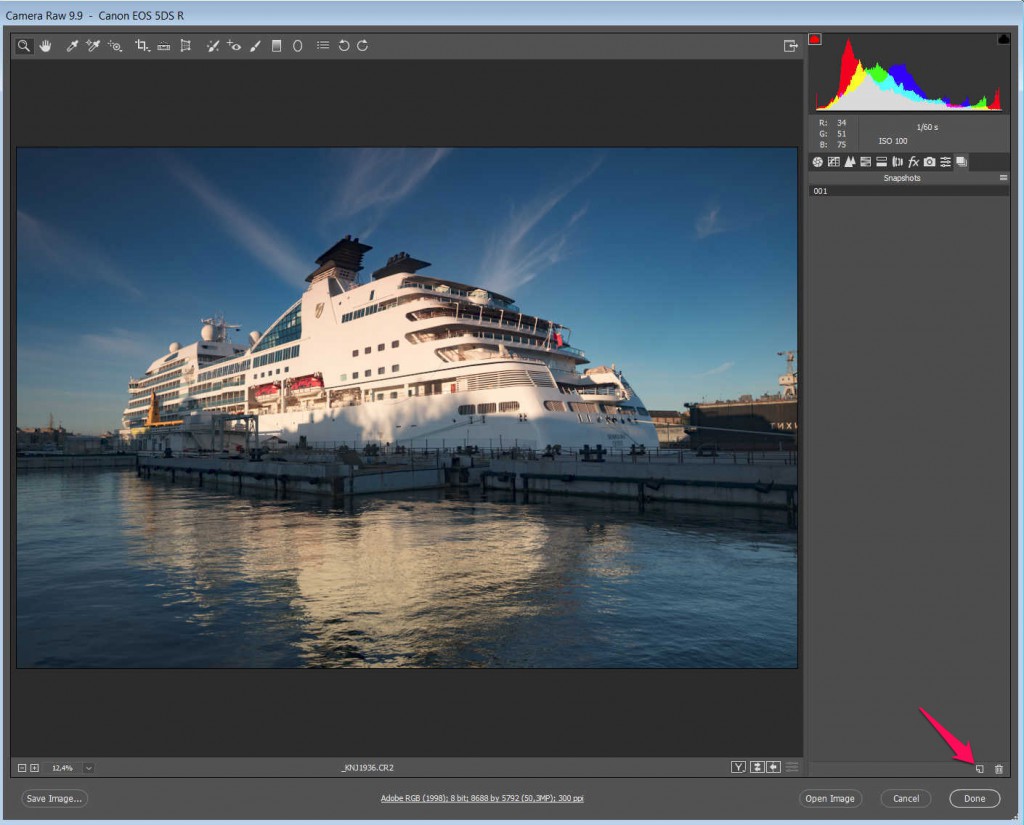Delete snapshot with trash icon

[x=998, y=769]
